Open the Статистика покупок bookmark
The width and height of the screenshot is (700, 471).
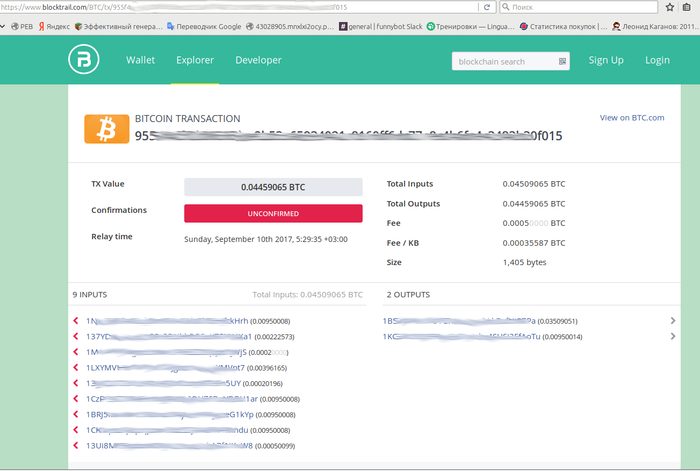point(564,26)
